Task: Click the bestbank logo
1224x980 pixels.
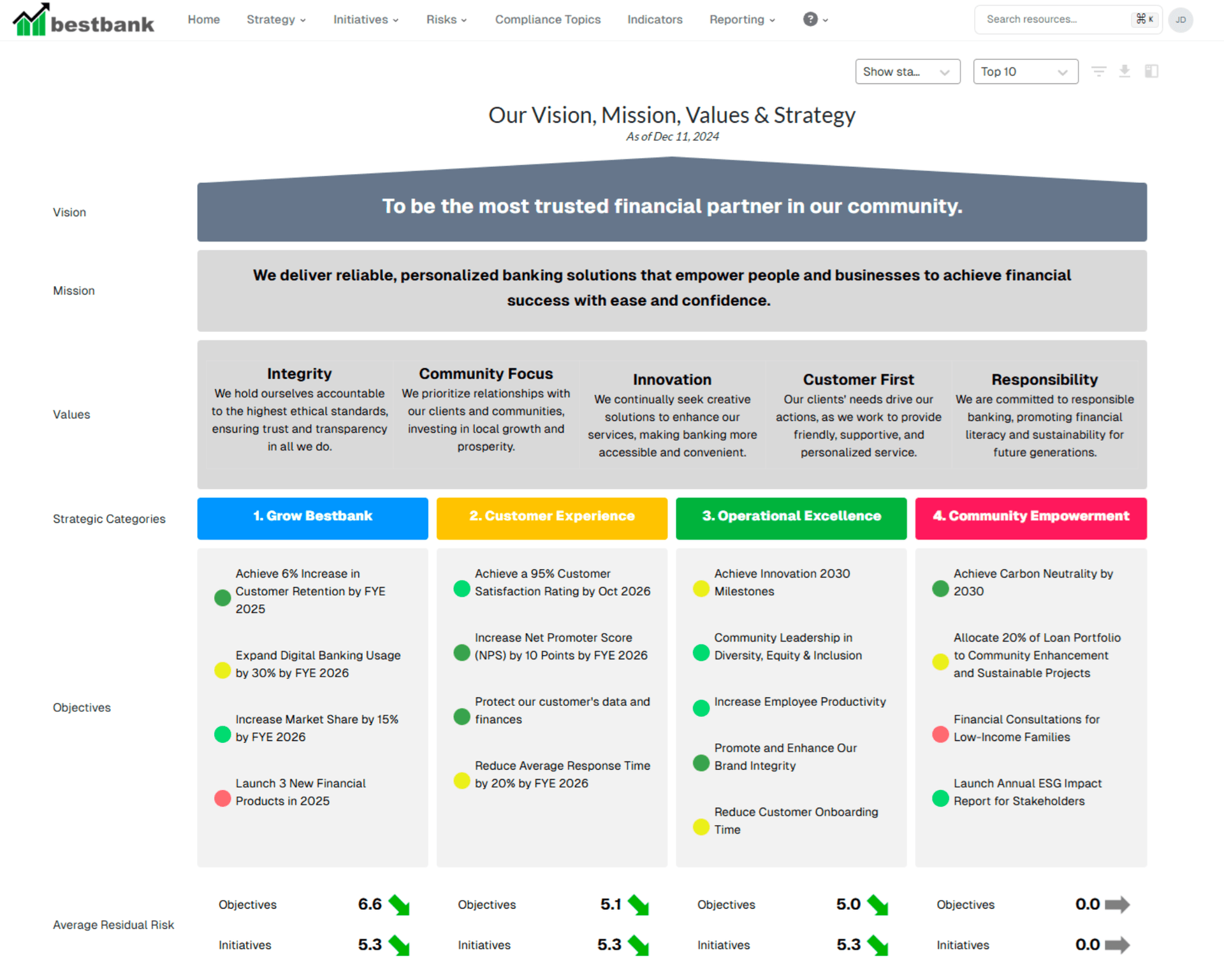Action: (83, 20)
